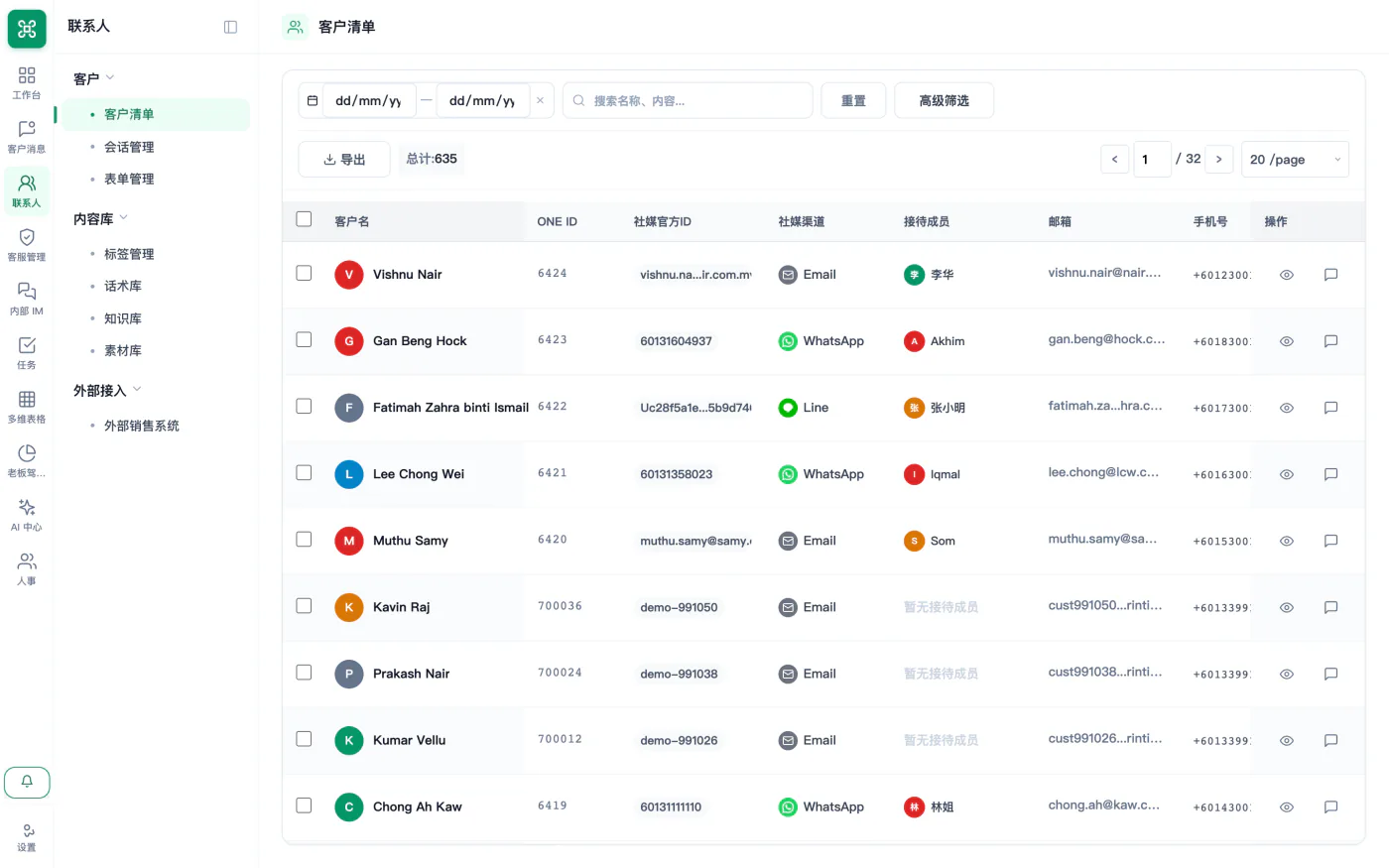Viewport: 1389px width, 868px height.
Task: Open AI 中心 sparkle icon
Action: [x=27, y=515]
